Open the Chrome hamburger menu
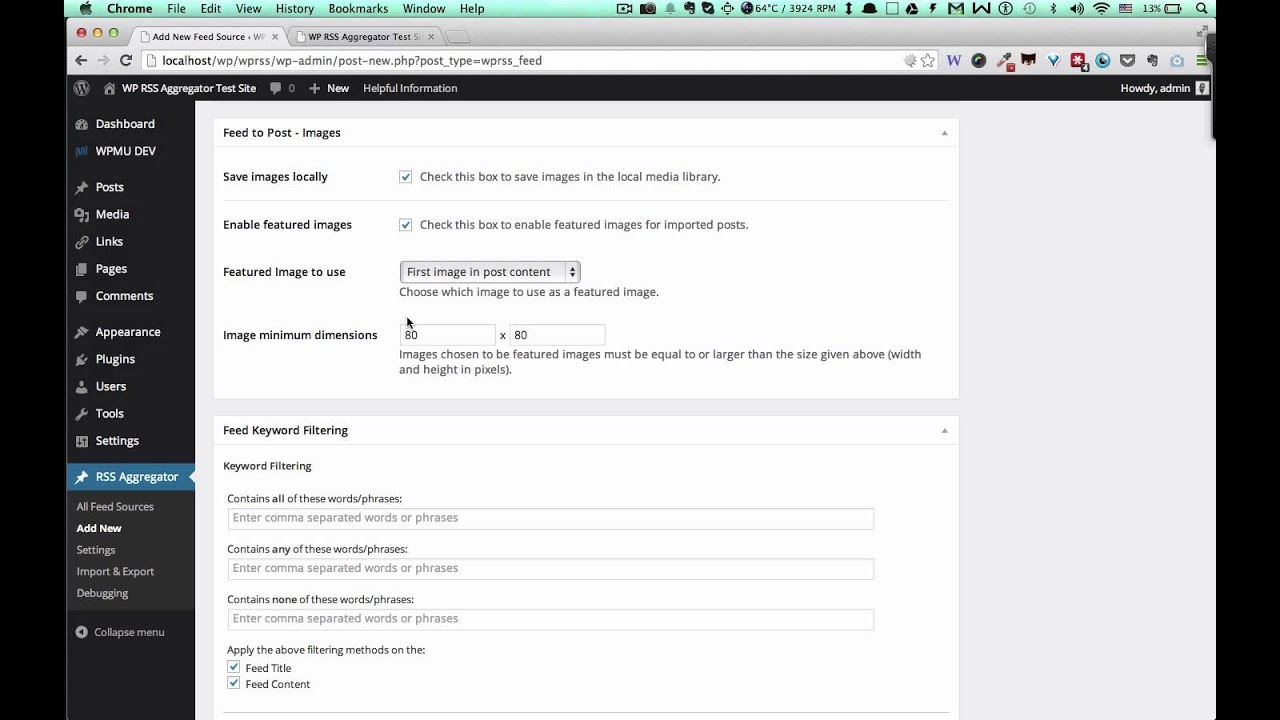The width and height of the screenshot is (1280, 720). point(1202,61)
